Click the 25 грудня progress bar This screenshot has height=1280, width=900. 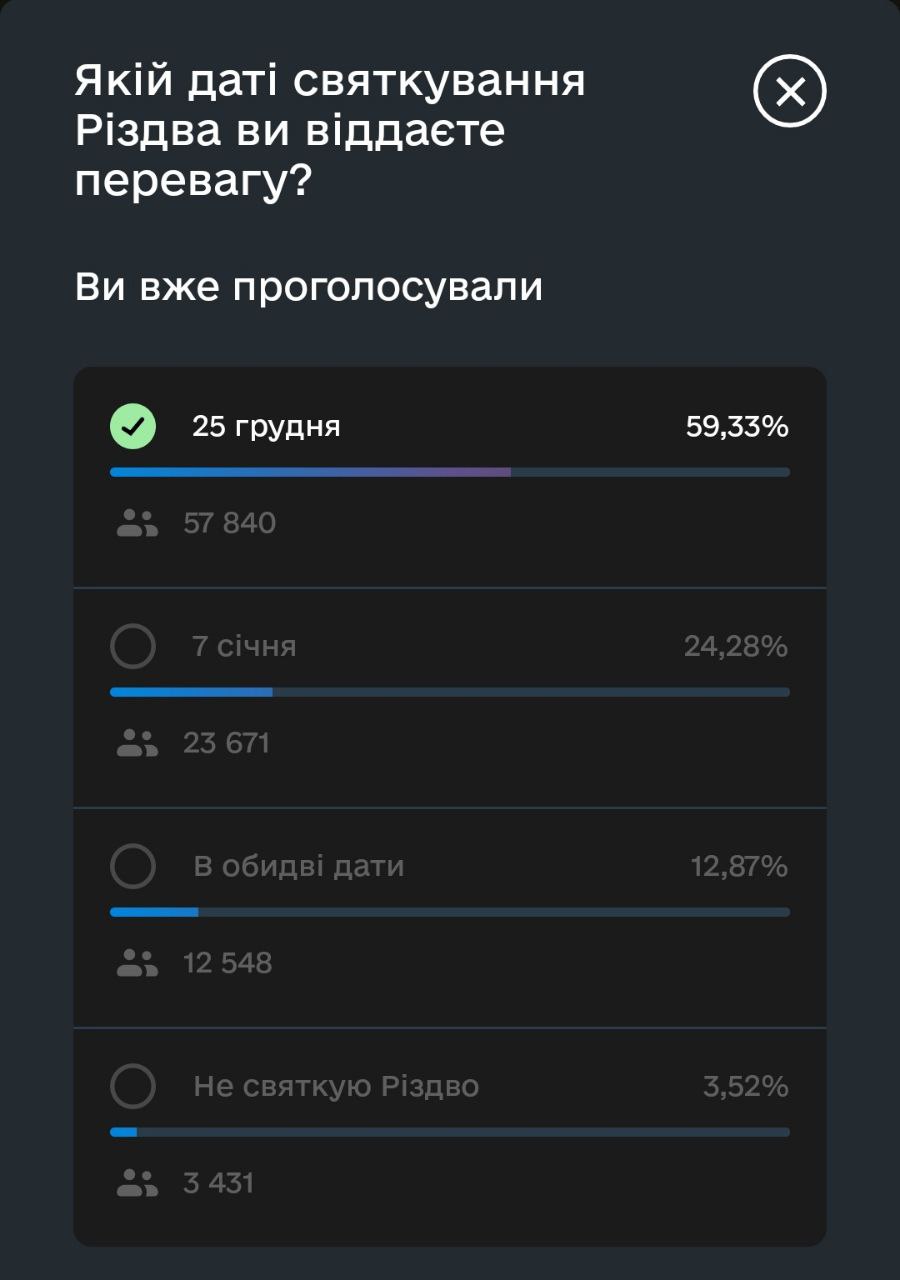click(450, 472)
